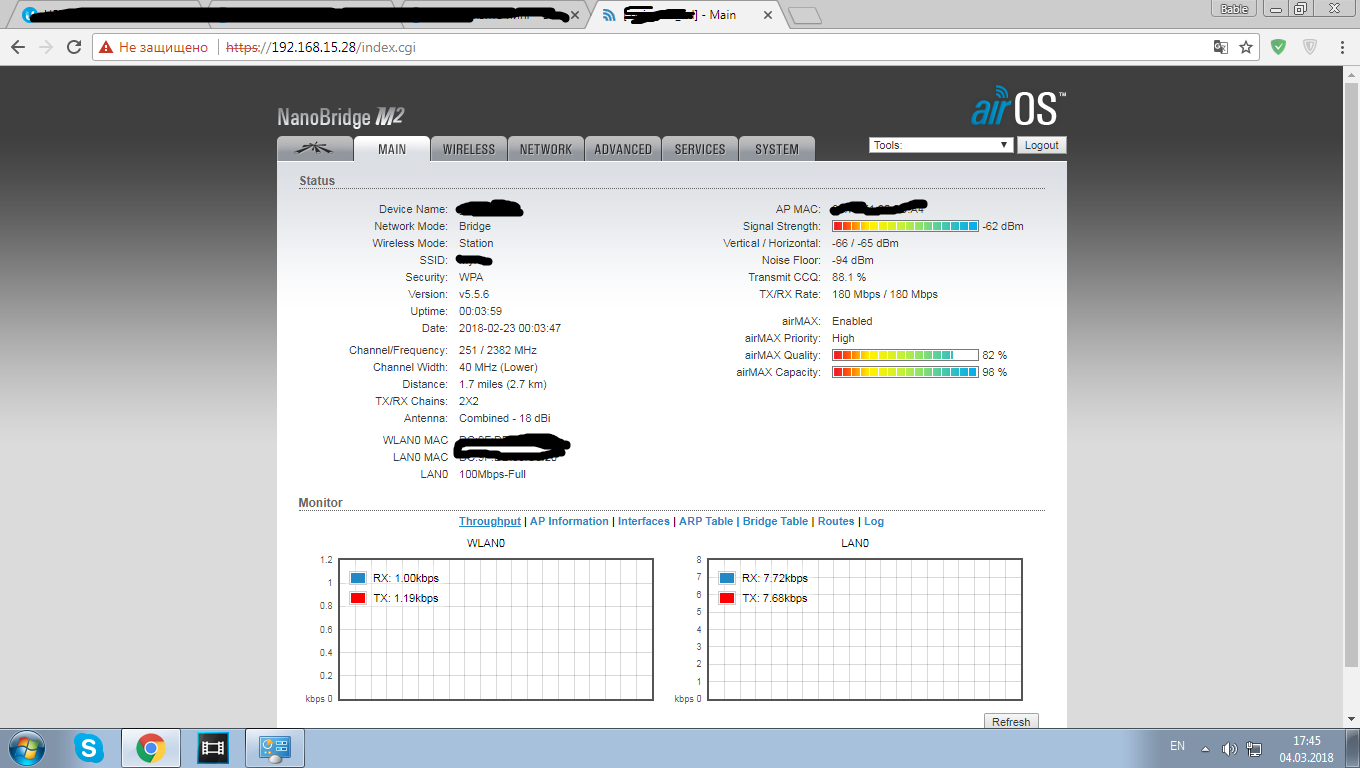Click the Bable profile button
Image resolution: width=1360 pixels, height=768 pixels.
click(x=1235, y=8)
